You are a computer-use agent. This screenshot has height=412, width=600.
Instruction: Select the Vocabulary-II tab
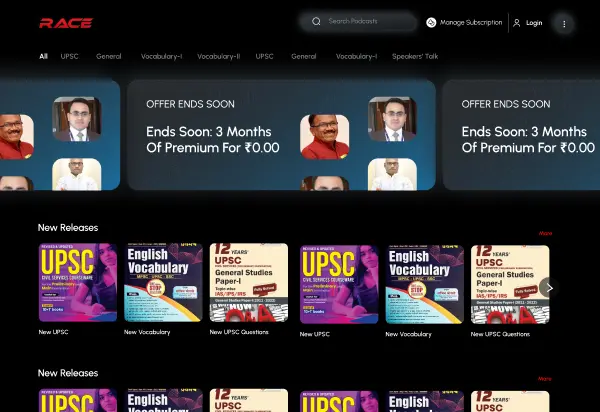[218, 56]
